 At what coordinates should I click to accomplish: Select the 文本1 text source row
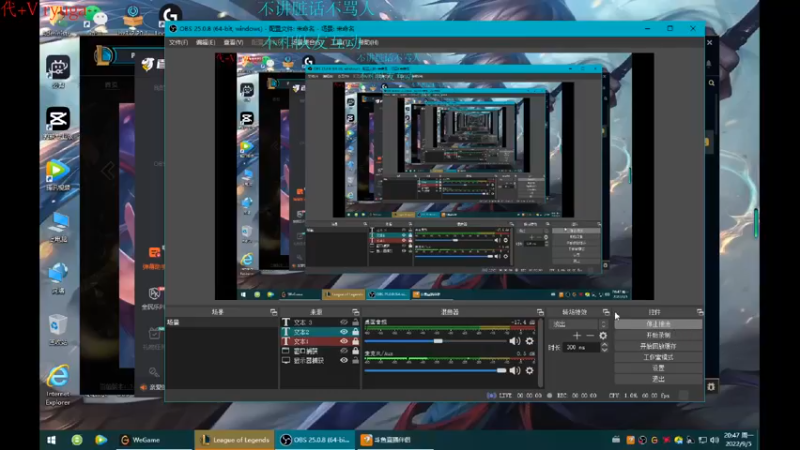pyautogui.click(x=320, y=341)
